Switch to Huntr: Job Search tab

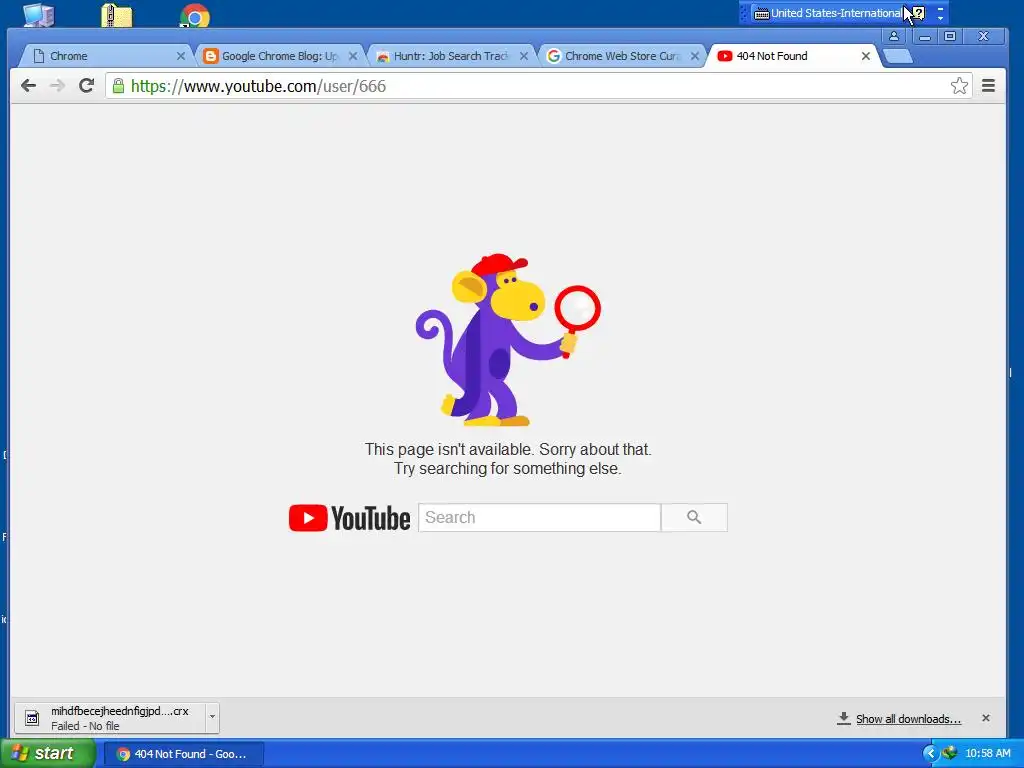tap(451, 56)
